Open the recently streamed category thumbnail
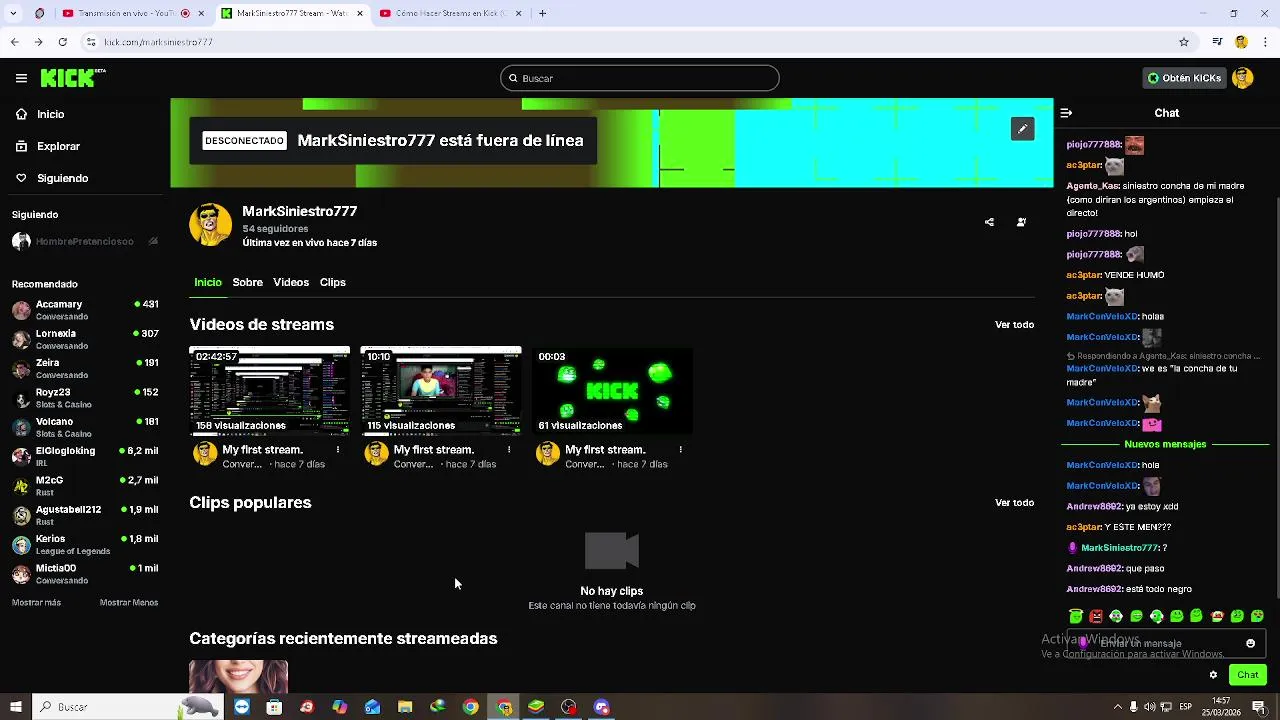This screenshot has height=720, width=1280. click(x=239, y=677)
